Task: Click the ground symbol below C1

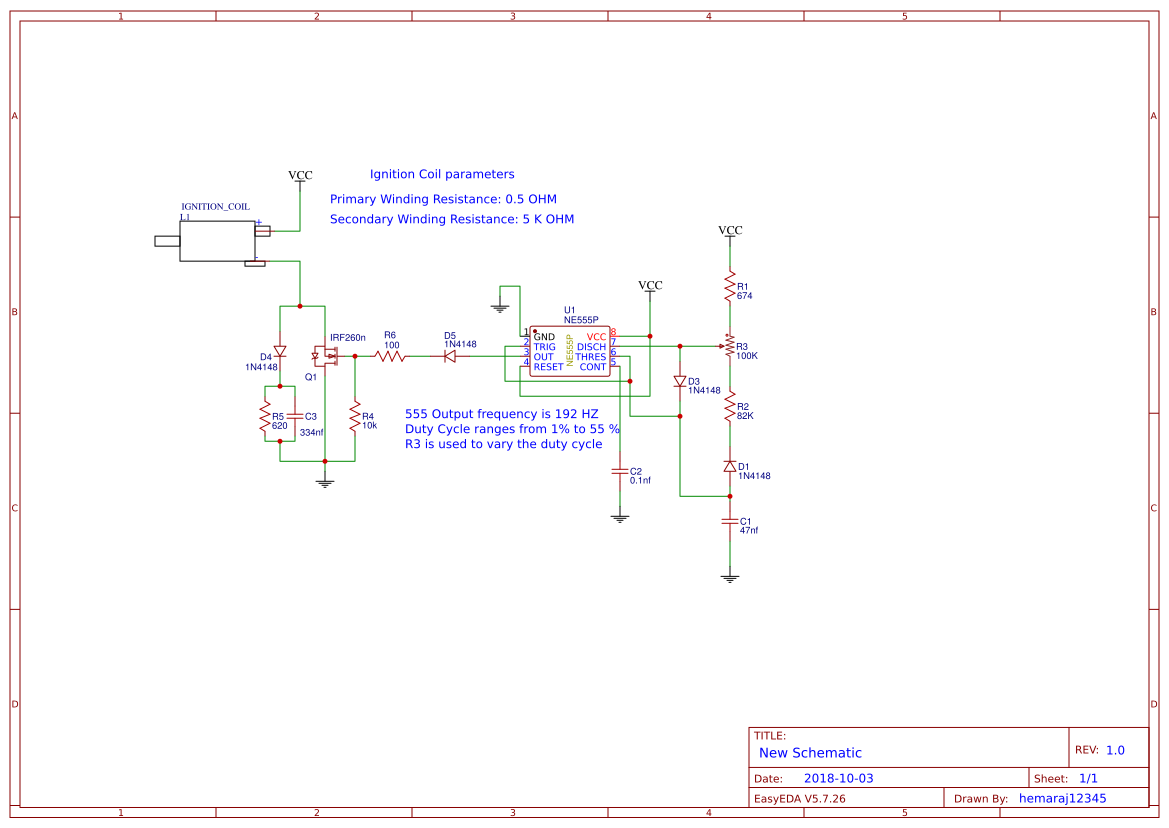Action: [730, 577]
